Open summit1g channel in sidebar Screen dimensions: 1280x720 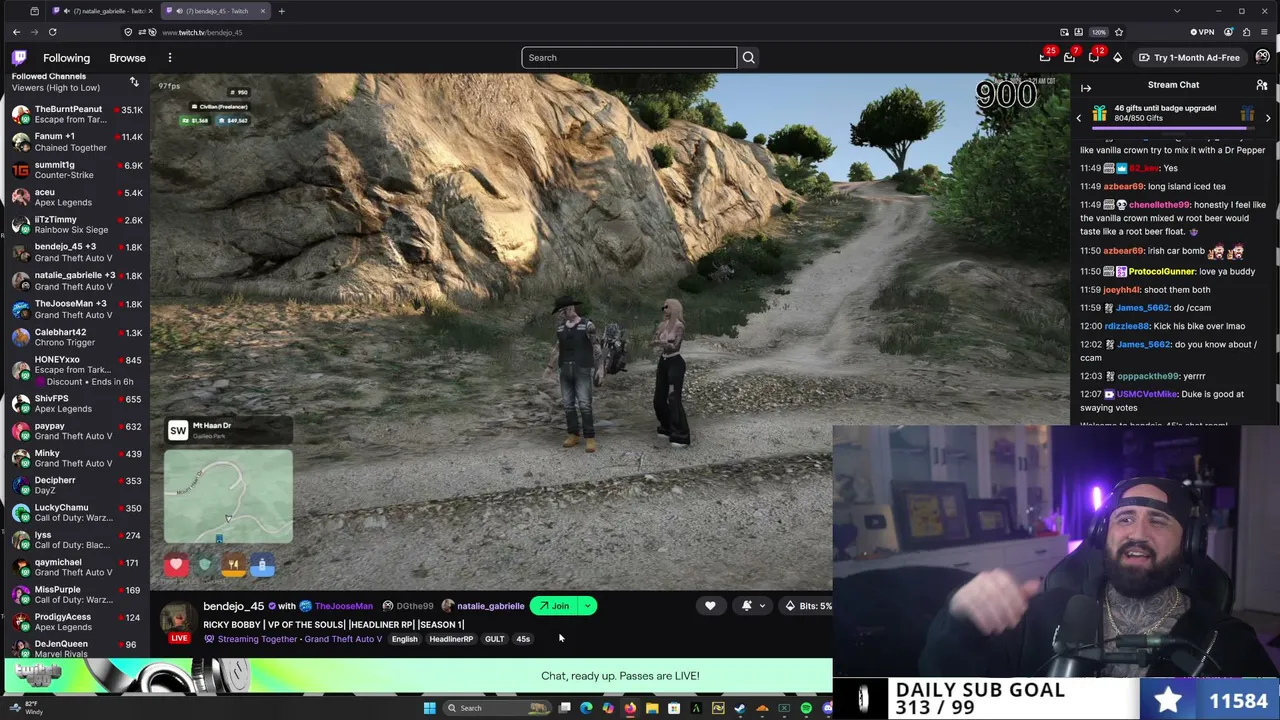tap(77, 170)
